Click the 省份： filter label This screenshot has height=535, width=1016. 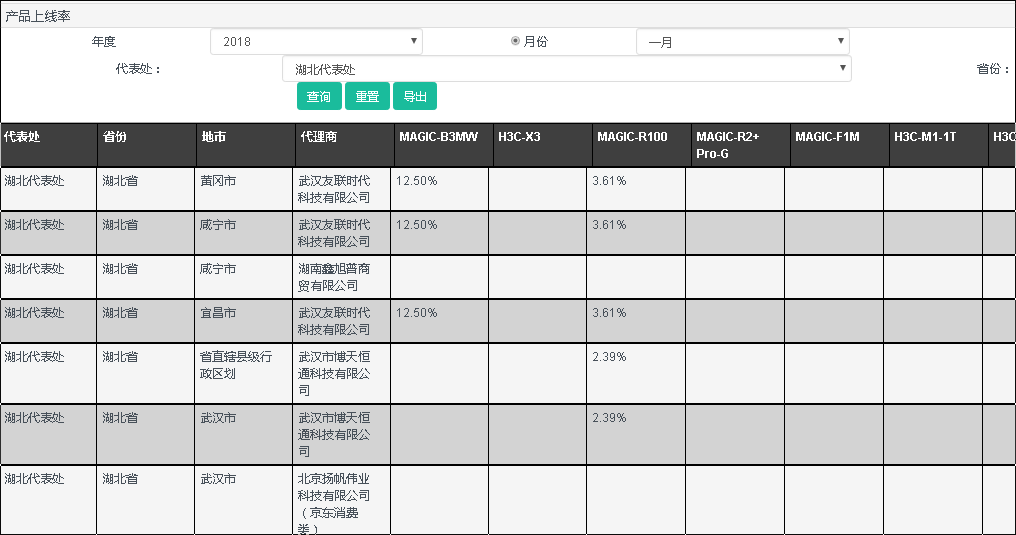(993, 69)
